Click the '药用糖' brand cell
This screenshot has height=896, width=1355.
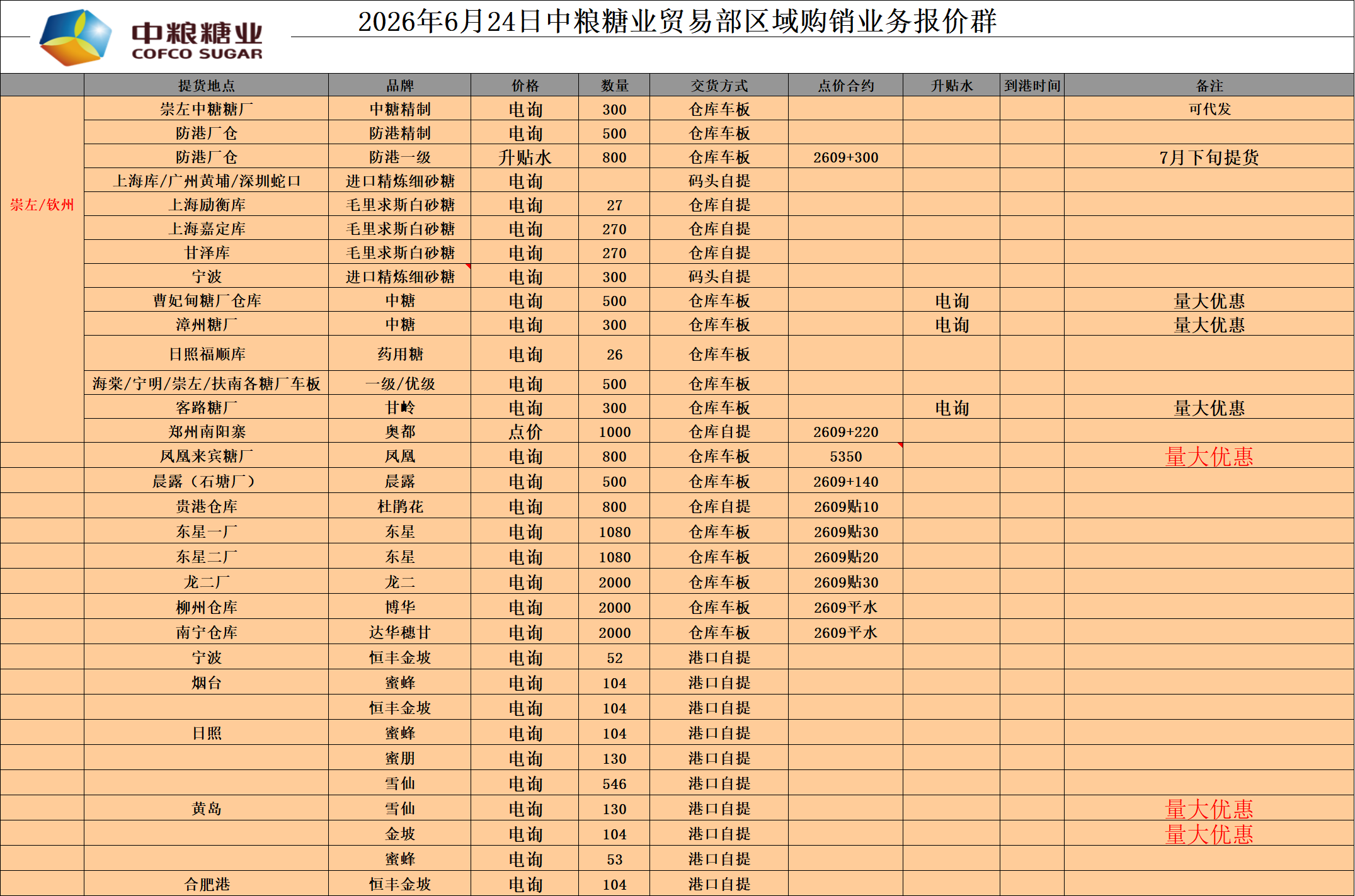point(400,354)
